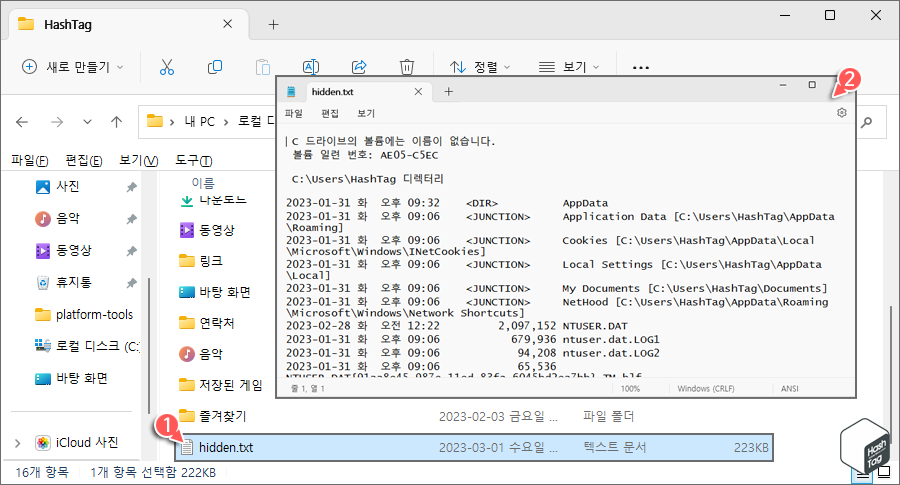
Task: Select the 저장된 게임 folder in file list
Action: click(220, 385)
